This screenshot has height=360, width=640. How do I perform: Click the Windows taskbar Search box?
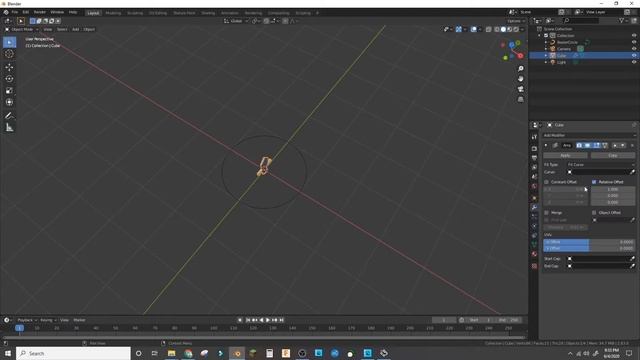point(73,353)
